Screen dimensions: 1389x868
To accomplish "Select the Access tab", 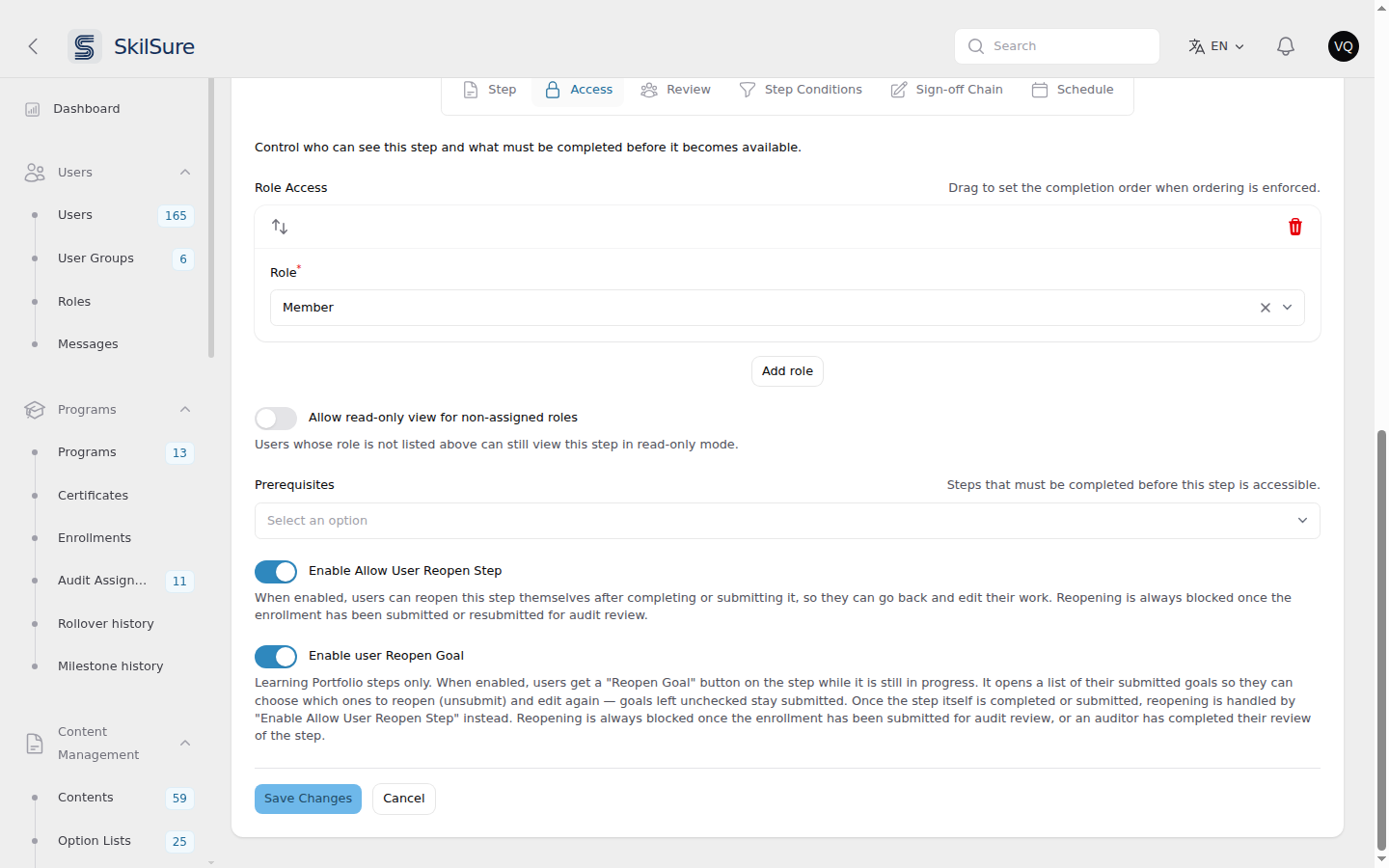I will point(578,90).
